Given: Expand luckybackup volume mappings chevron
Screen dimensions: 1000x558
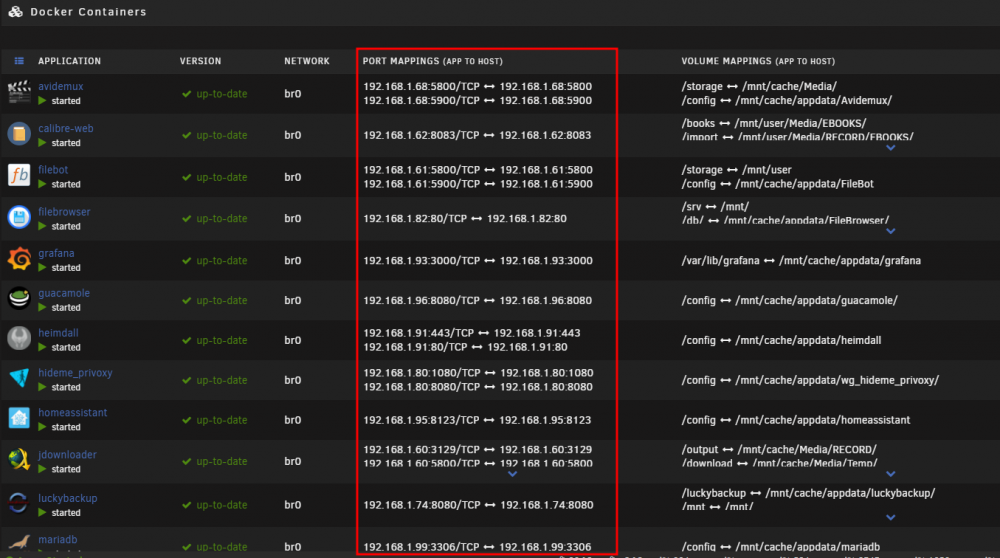Looking at the screenshot, I should (x=891, y=518).
